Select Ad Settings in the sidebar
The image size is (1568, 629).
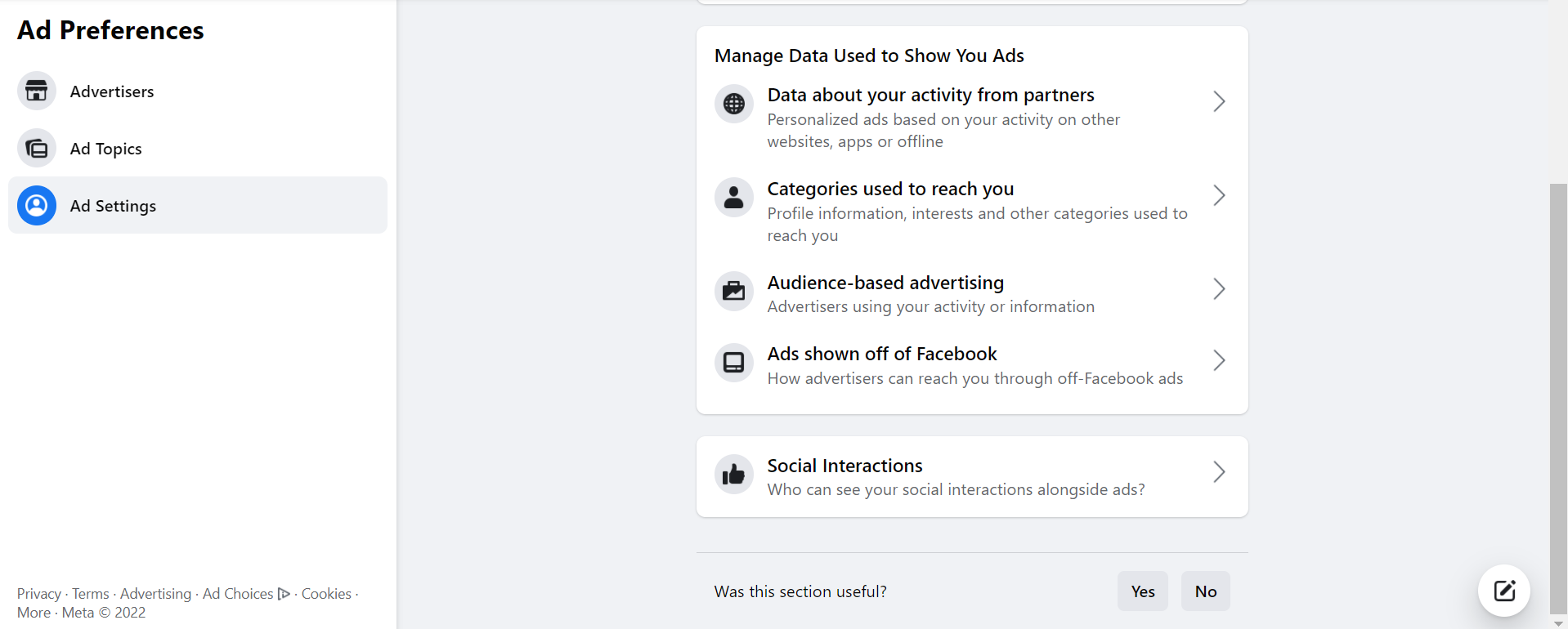click(x=198, y=205)
